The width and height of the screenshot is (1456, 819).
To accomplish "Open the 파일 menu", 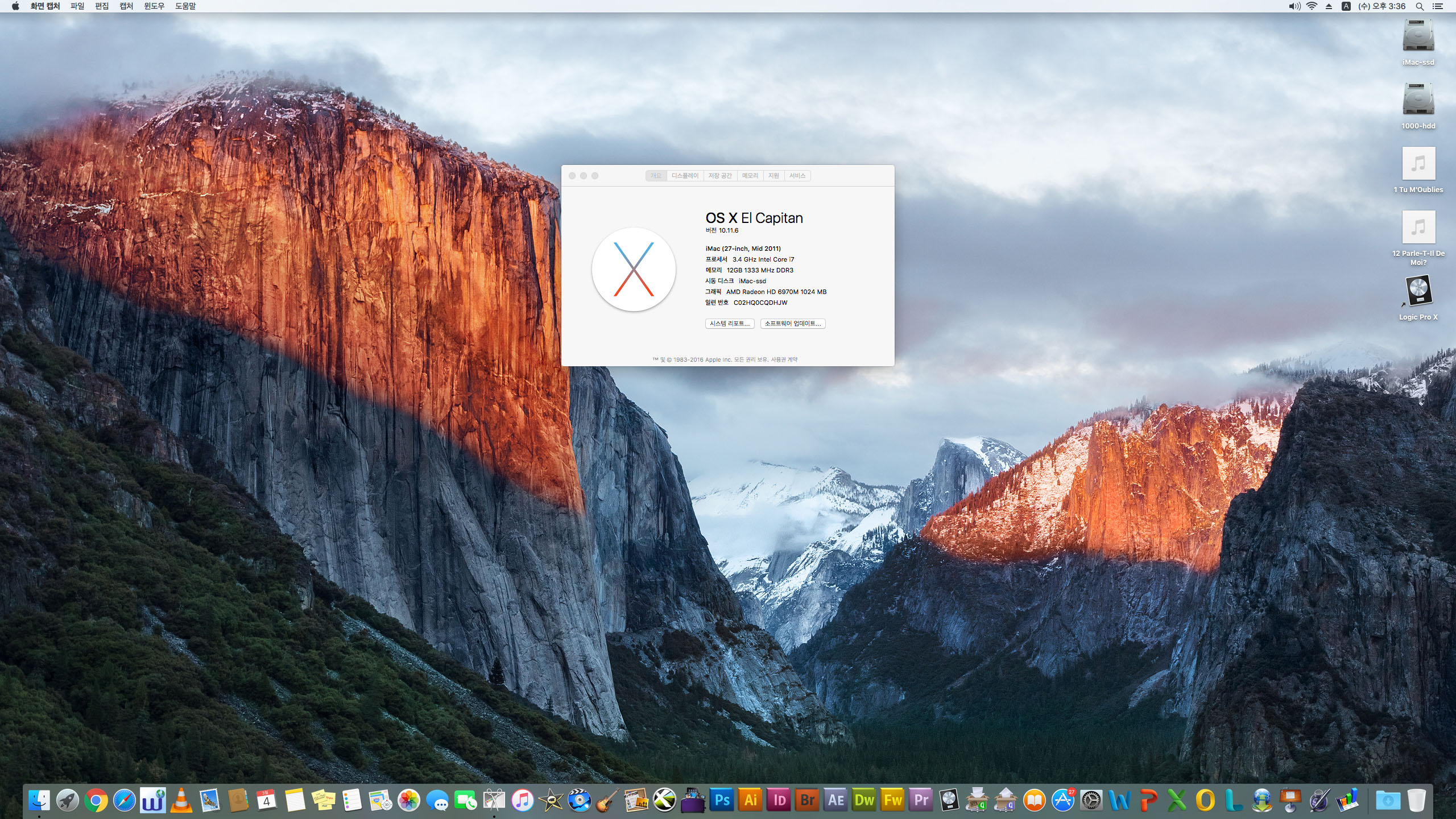I will (77, 6).
